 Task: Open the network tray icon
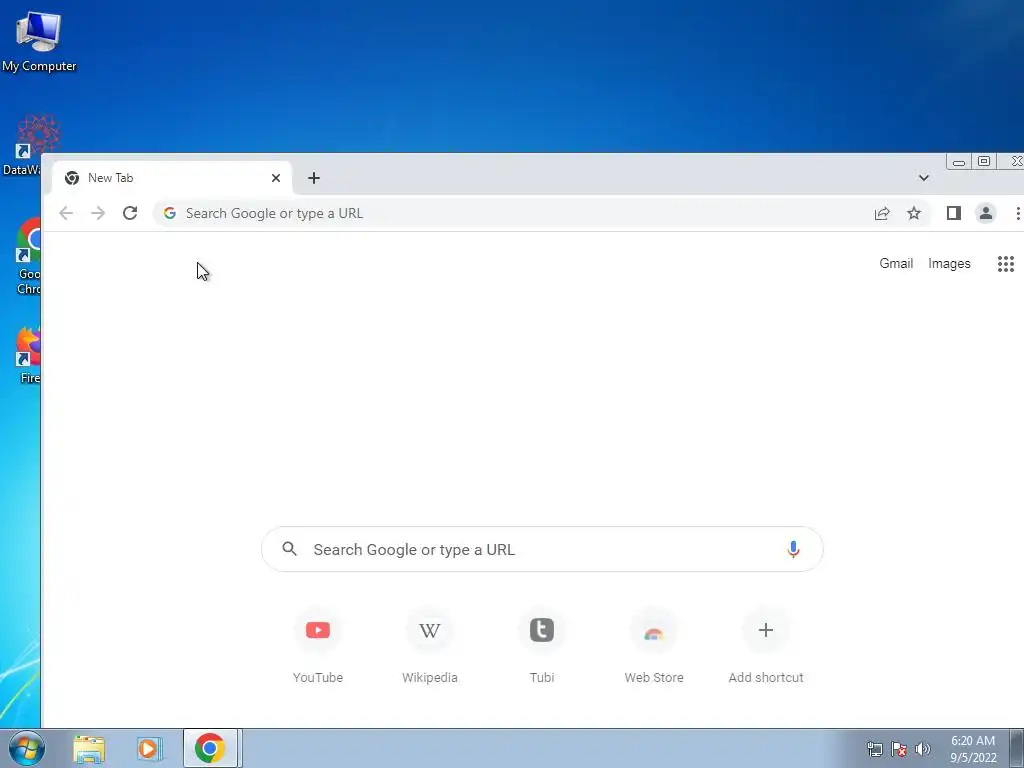(x=874, y=749)
